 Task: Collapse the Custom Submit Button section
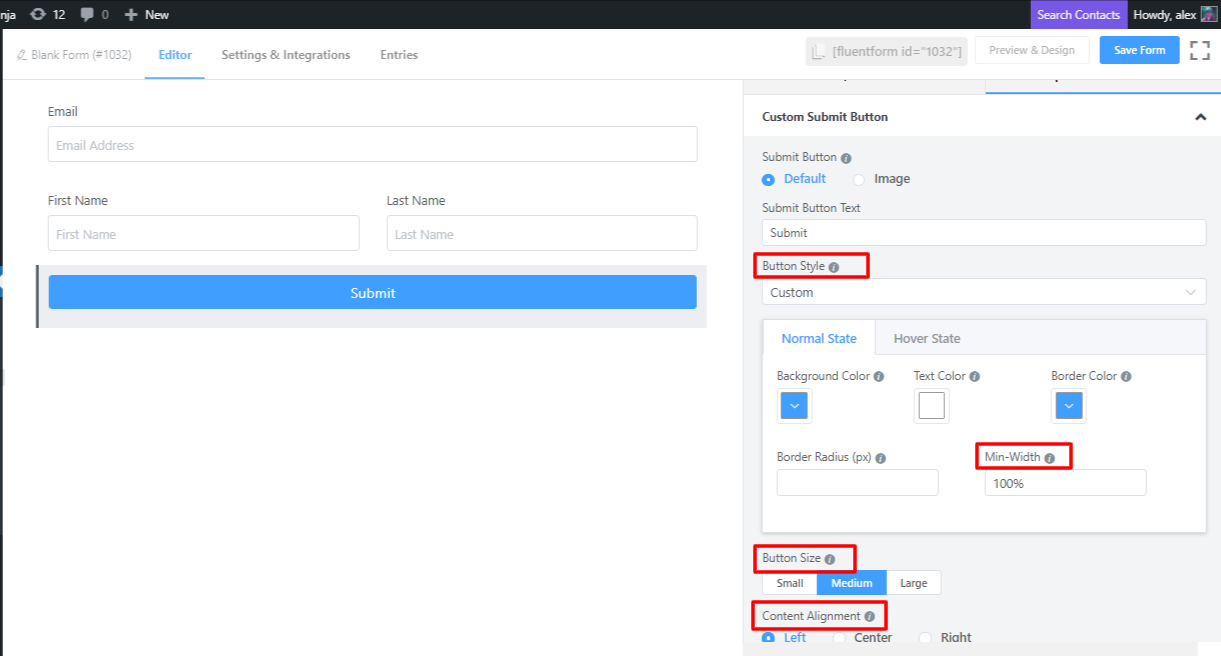coord(1200,117)
